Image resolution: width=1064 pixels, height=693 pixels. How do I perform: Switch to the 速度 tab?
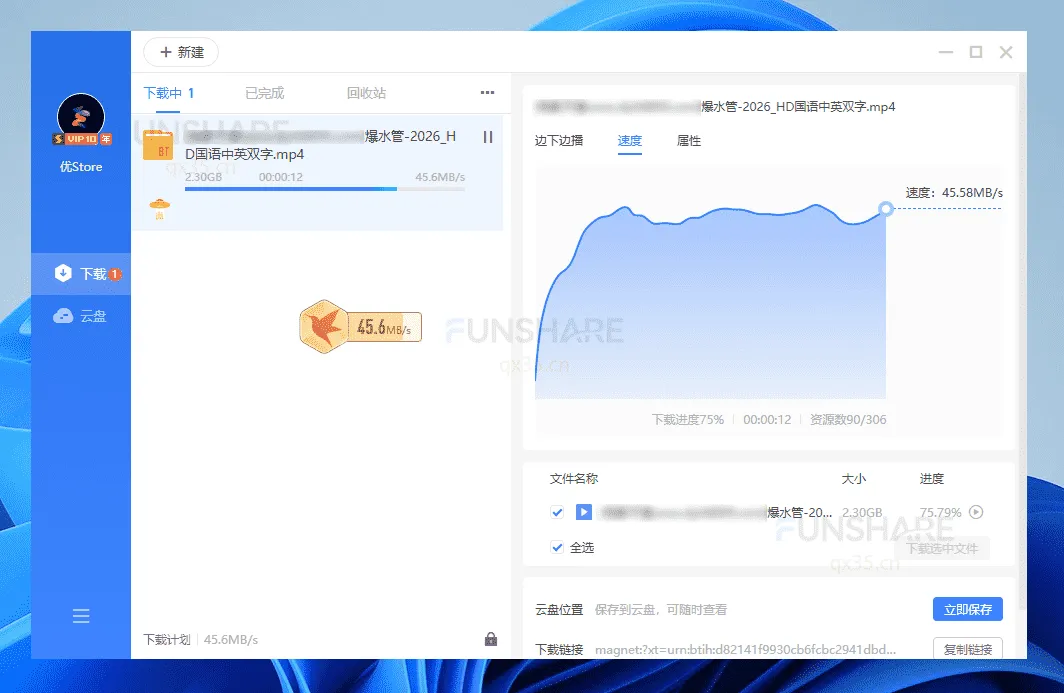pos(630,141)
